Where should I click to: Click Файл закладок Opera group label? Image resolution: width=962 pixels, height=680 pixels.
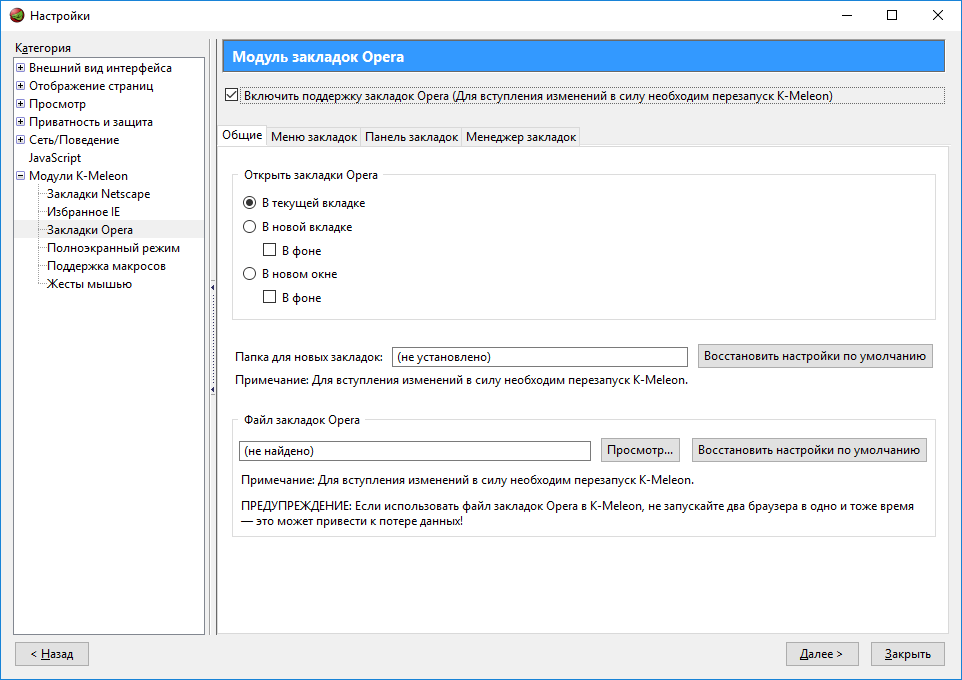(302, 420)
